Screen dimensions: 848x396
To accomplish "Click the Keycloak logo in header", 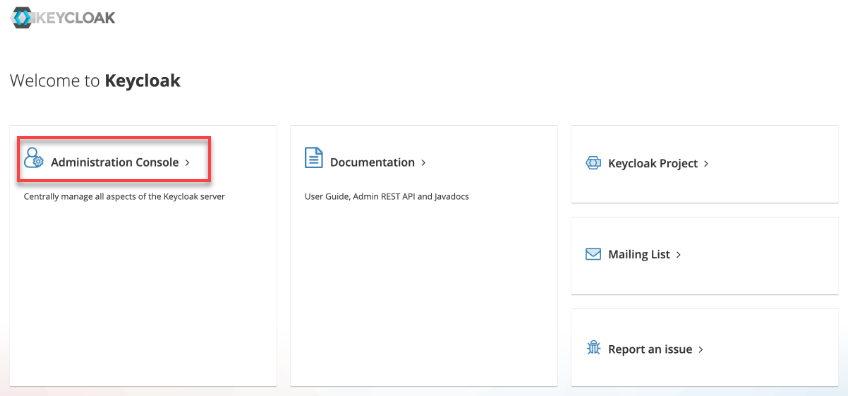I will 63,17.
